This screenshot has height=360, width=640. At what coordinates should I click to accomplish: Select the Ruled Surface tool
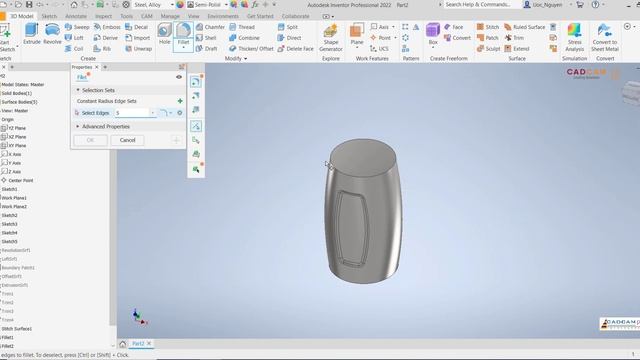pos(524,27)
